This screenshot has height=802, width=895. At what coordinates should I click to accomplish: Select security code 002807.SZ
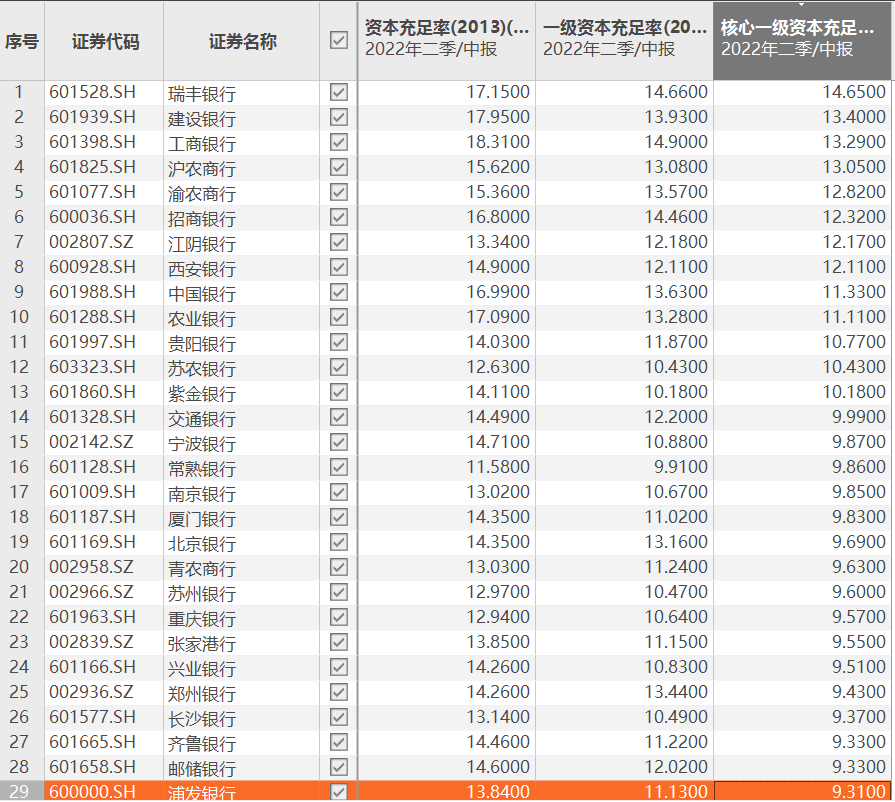point(91,242)
